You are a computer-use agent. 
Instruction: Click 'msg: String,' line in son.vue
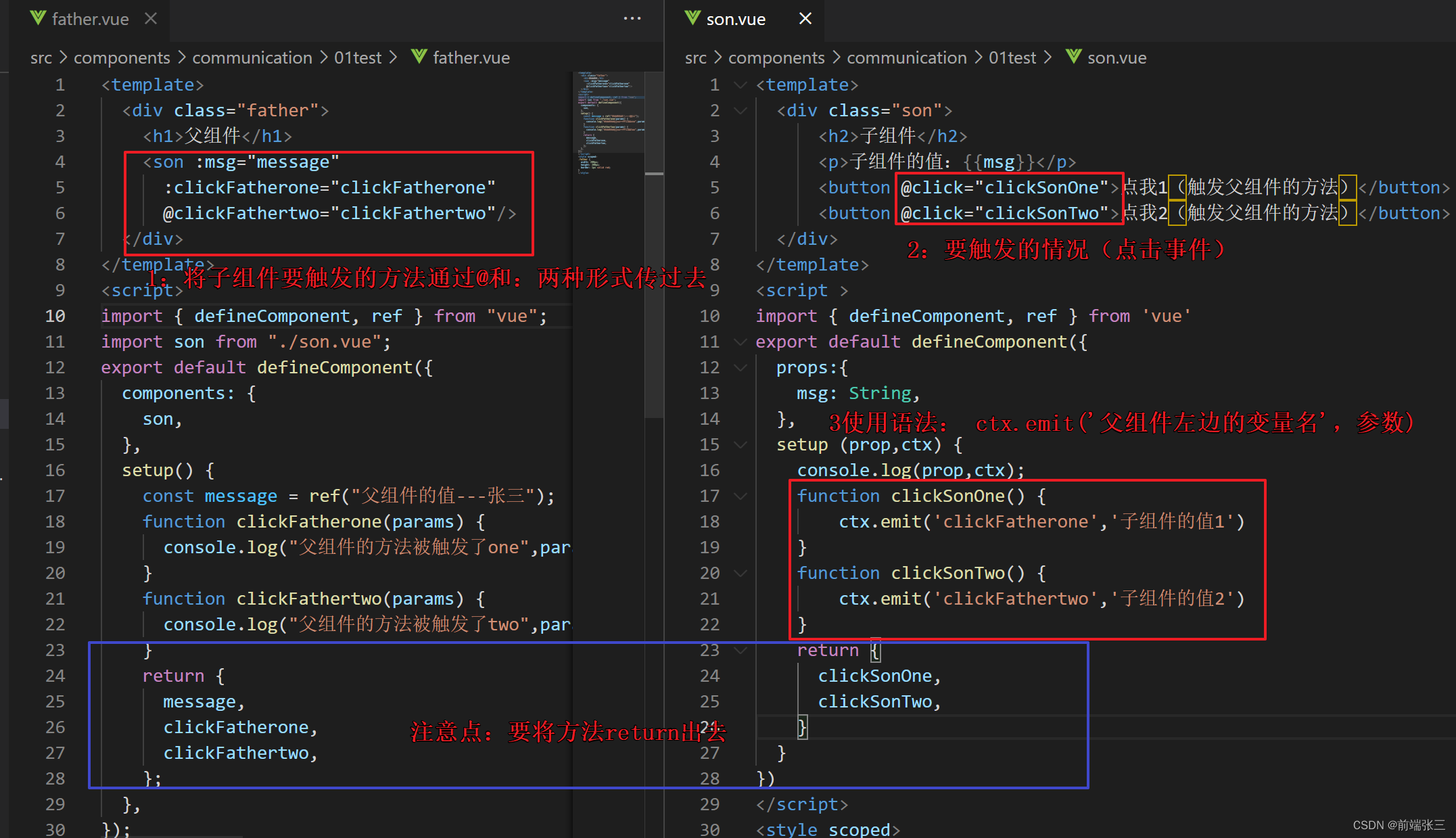858,393
